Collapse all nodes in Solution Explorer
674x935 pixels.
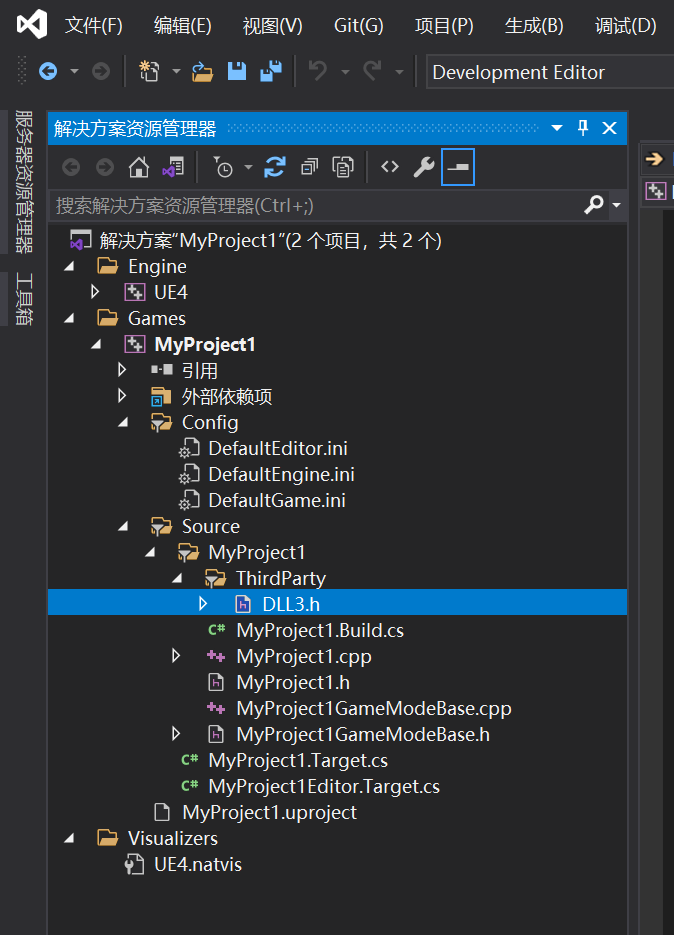309,167
